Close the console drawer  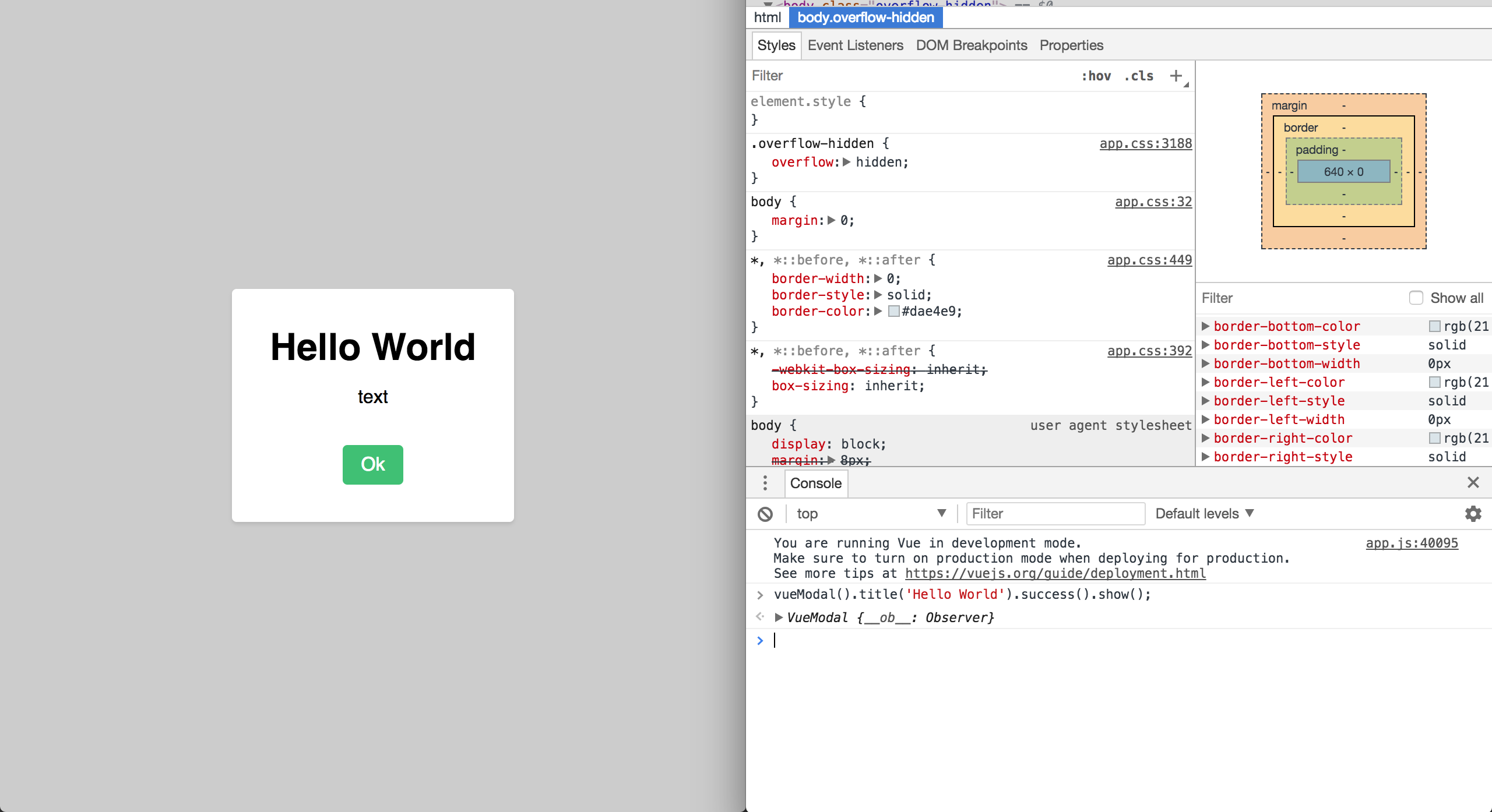[x=1473, y=482]
